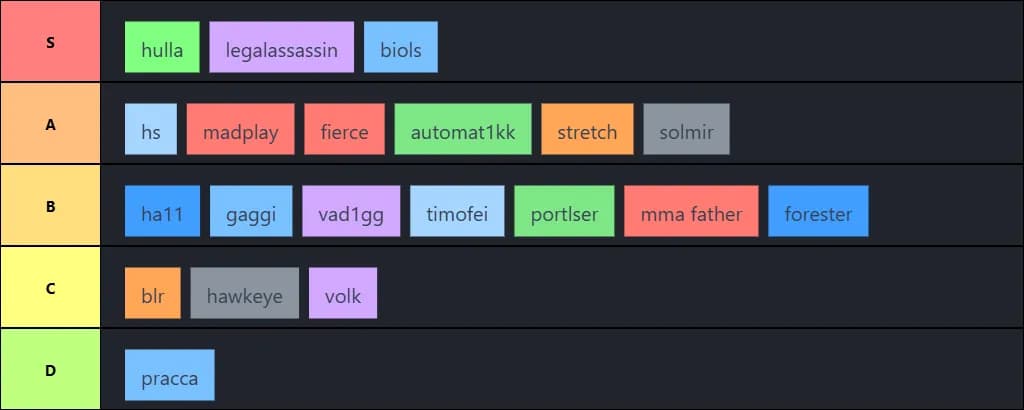
Task: Select the green D tier label
Action: [x=50, y=370]
